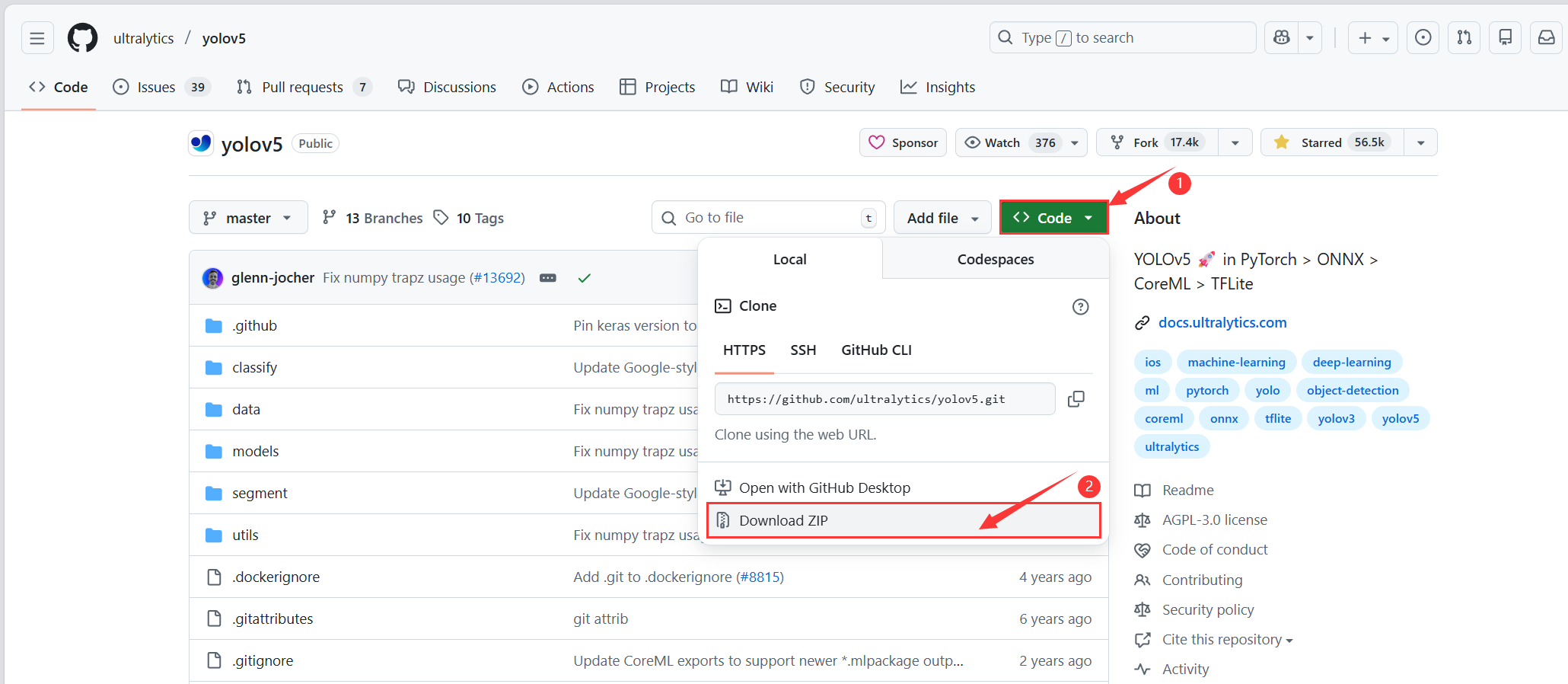Expand Cite this repository menu
Screen dimensions: 1568x684
pyautogui.click(x=1227, y=640)
